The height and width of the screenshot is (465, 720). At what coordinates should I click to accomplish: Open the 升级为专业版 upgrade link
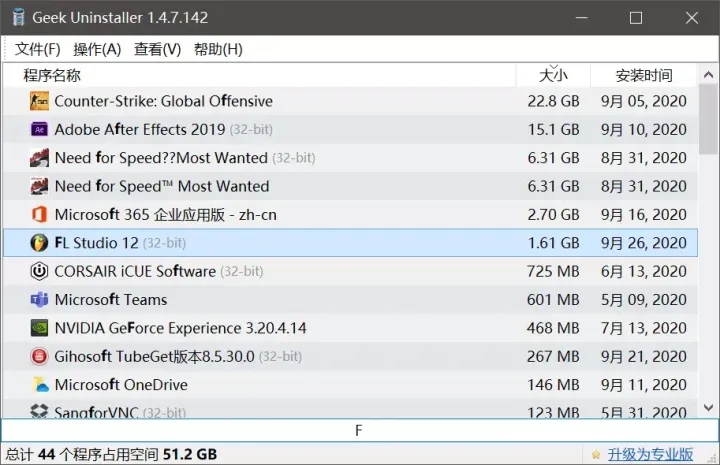point(650,454)
